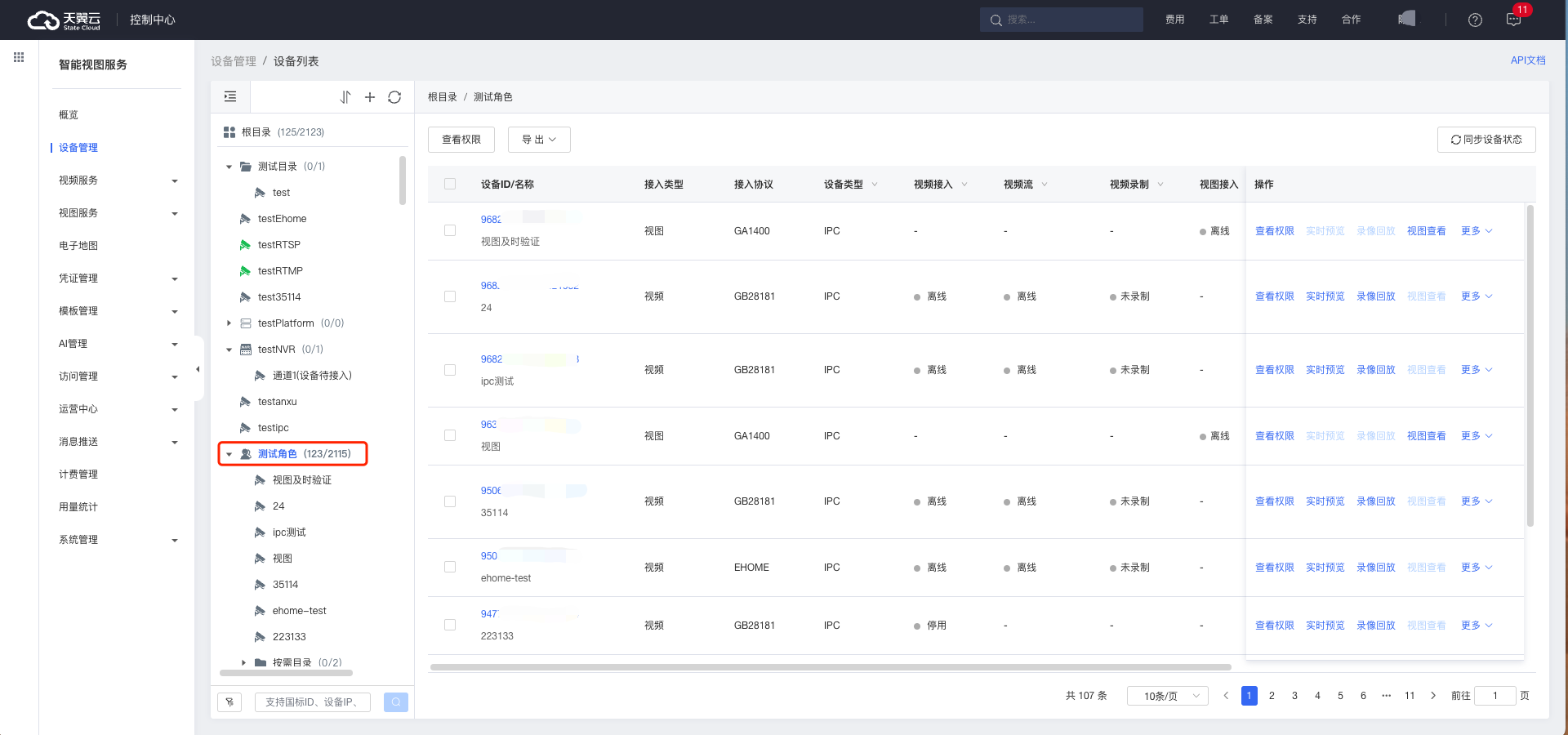Viewport: 1568px width, 735px height.
Task: Click the table horizontal scrollbar
Action: [x=831, y=667]
